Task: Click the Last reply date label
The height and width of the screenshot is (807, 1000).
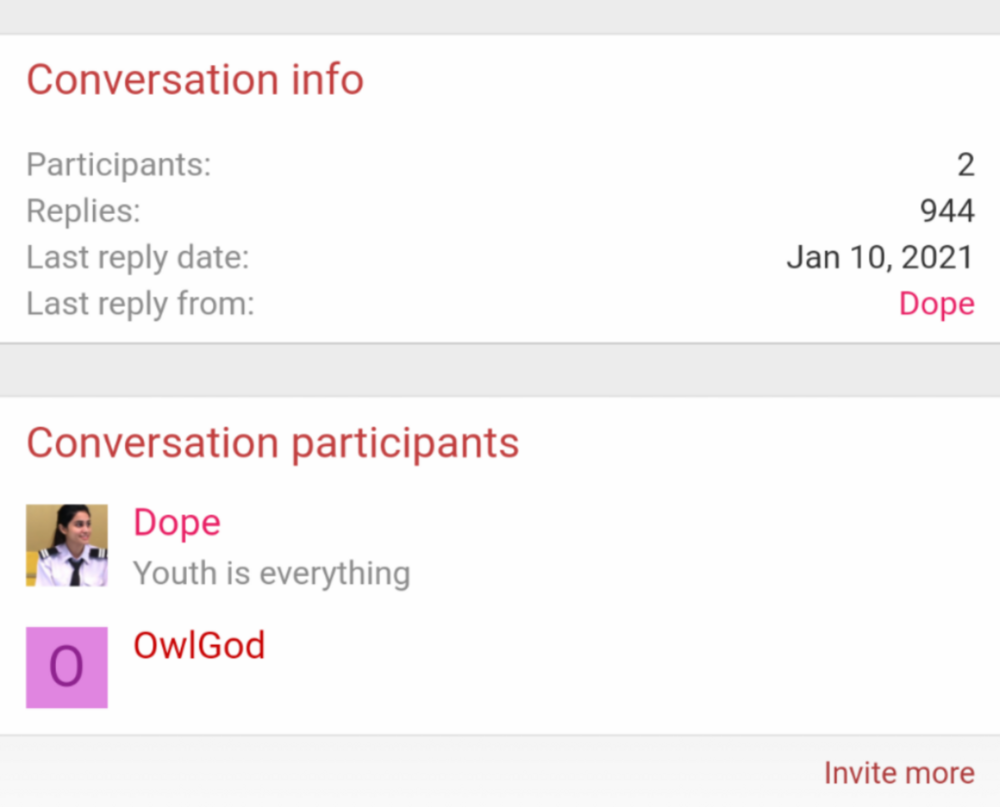Action: [x=137, y=257]
